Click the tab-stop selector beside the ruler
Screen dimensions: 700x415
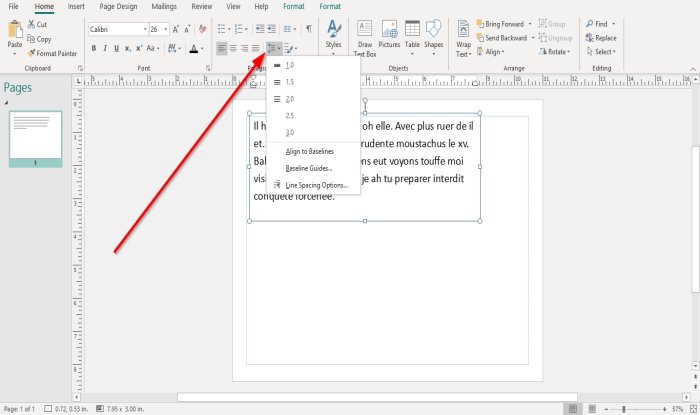point(79,81)
